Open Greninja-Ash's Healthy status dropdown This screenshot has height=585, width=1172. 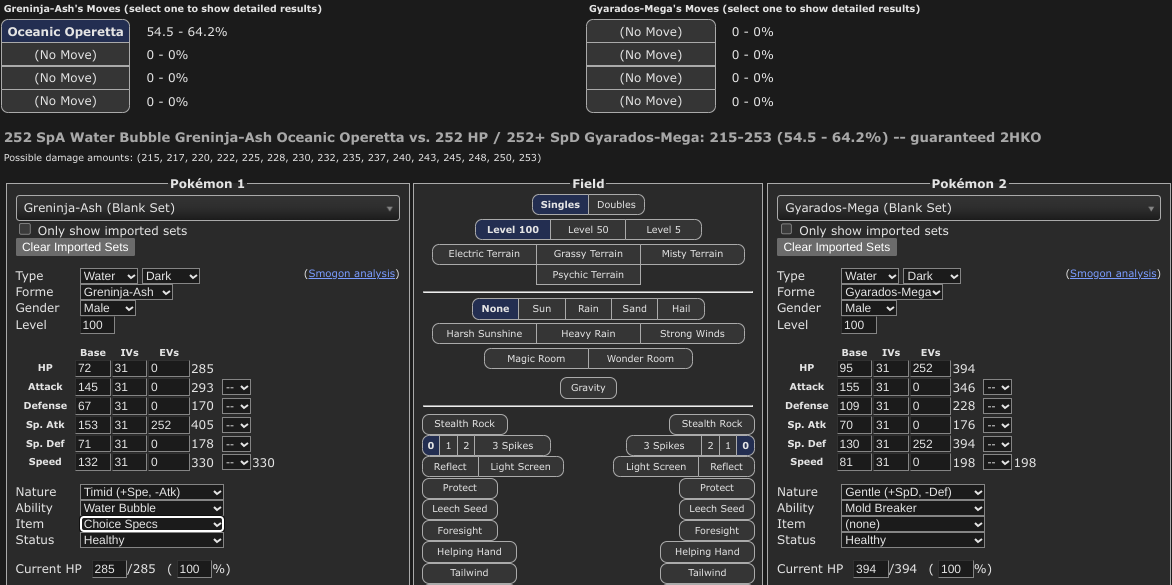(152, 540)
